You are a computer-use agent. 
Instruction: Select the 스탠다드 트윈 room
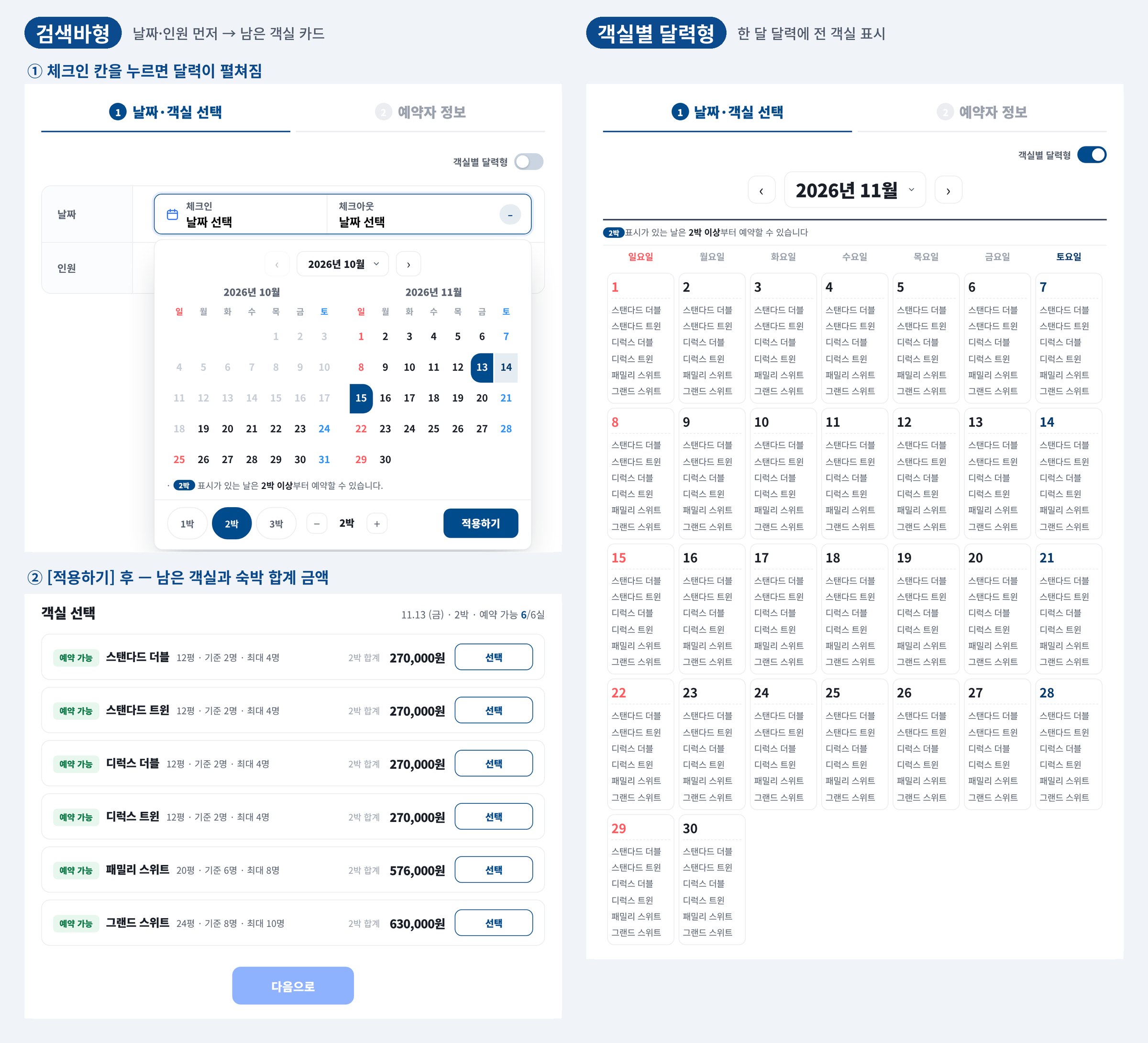coord(494,710)
